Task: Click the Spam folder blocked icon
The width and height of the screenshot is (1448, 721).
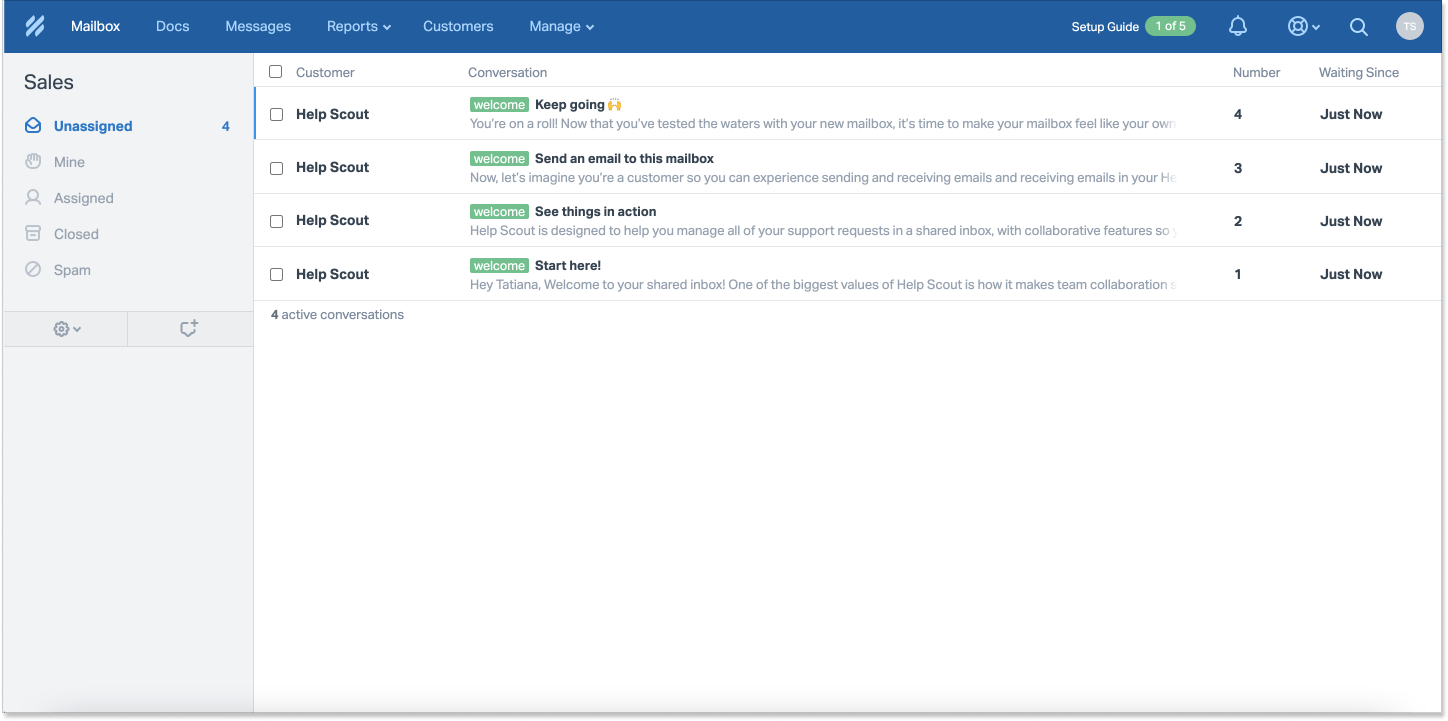Action: point(33,269)
